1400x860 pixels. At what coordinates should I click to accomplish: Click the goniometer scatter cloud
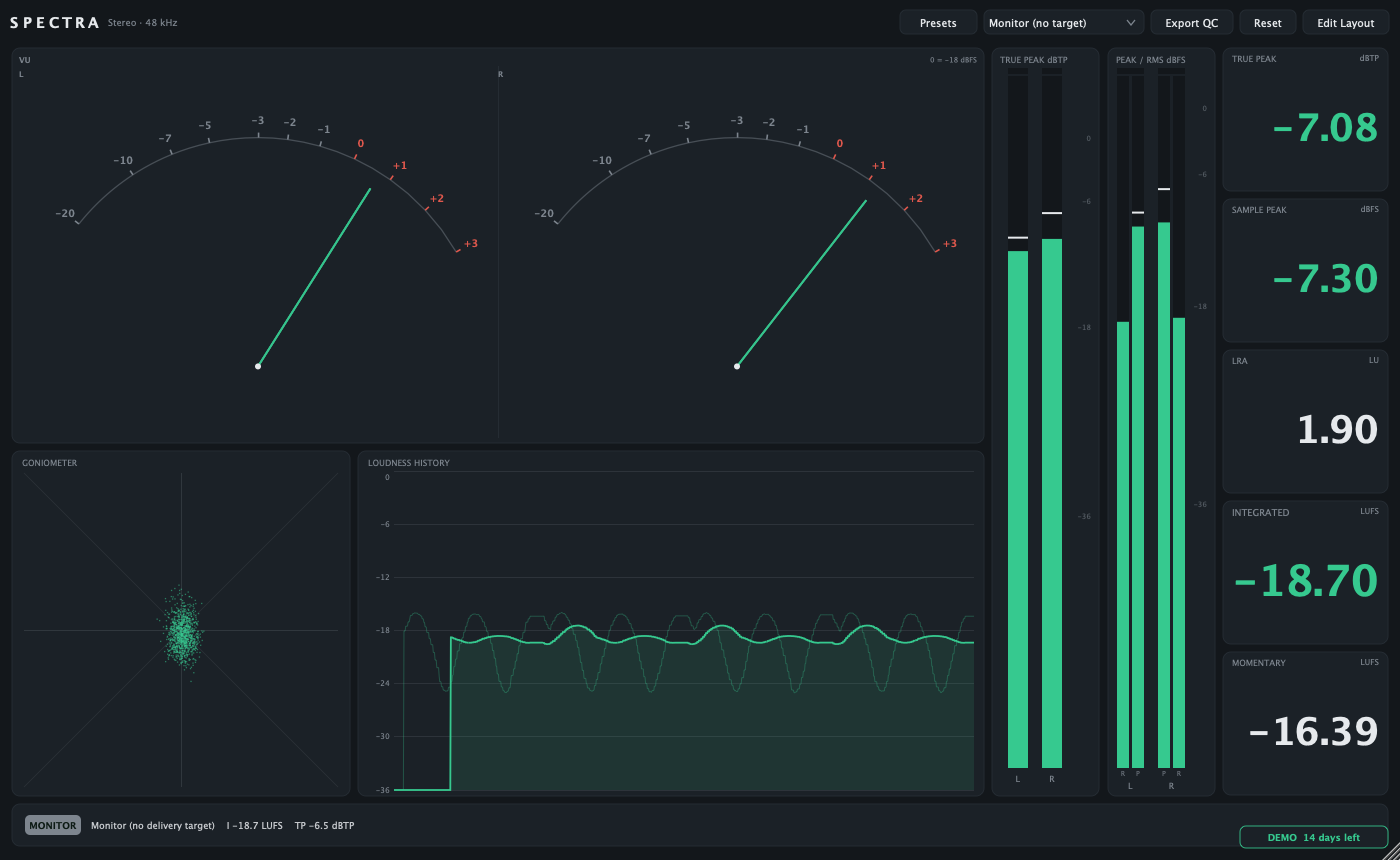coord(182,632)
